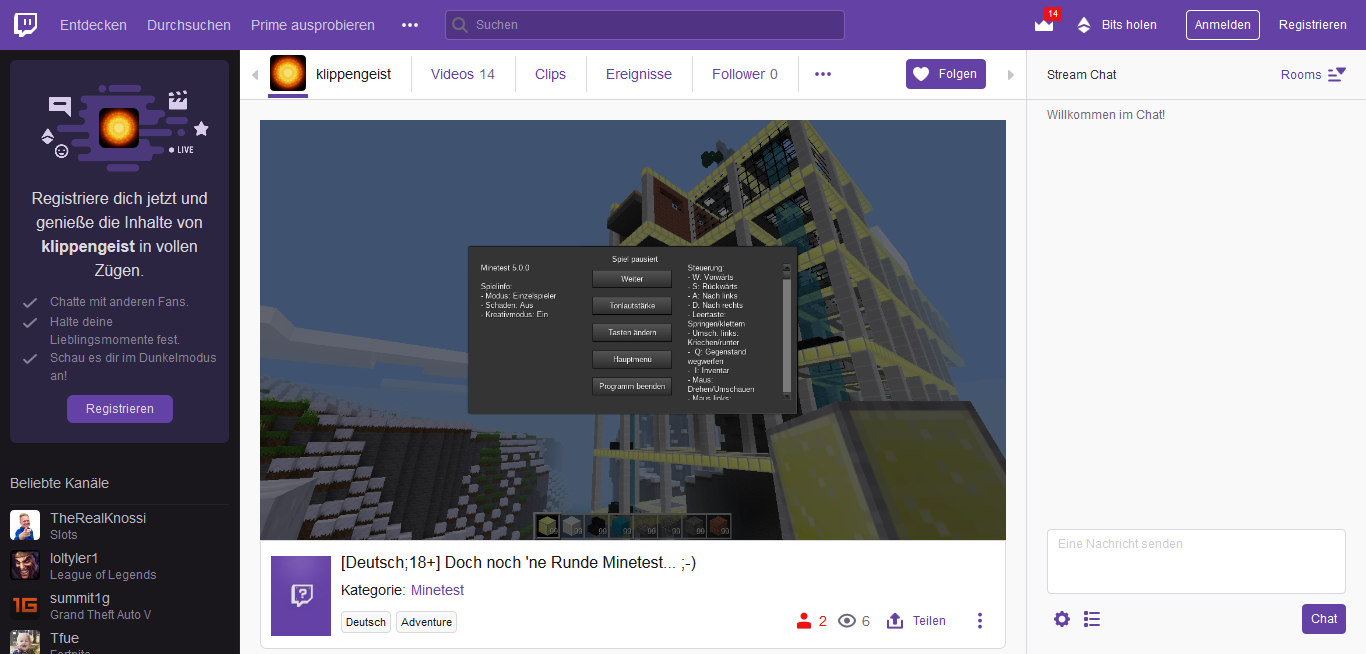This screenshot has height=654, width=1366.
Task: Open chat settings gear icon
Action: [x=1062, y=619]
